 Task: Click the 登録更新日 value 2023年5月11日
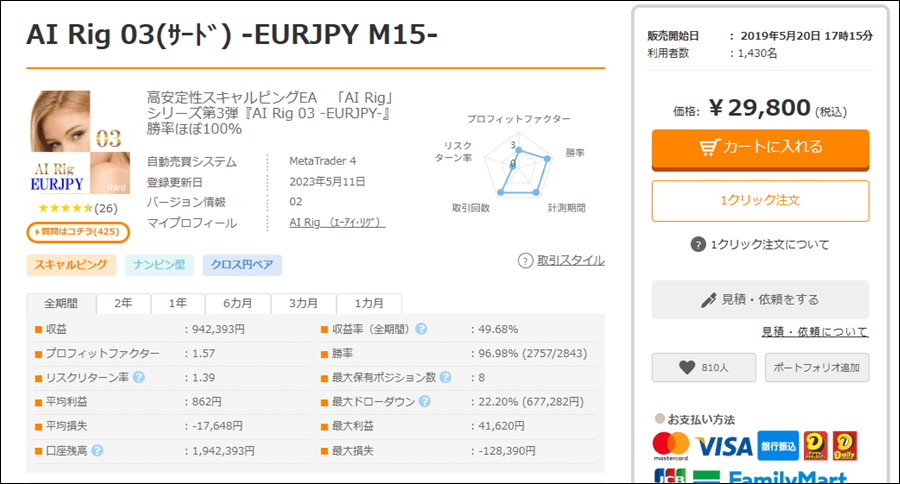327,181
